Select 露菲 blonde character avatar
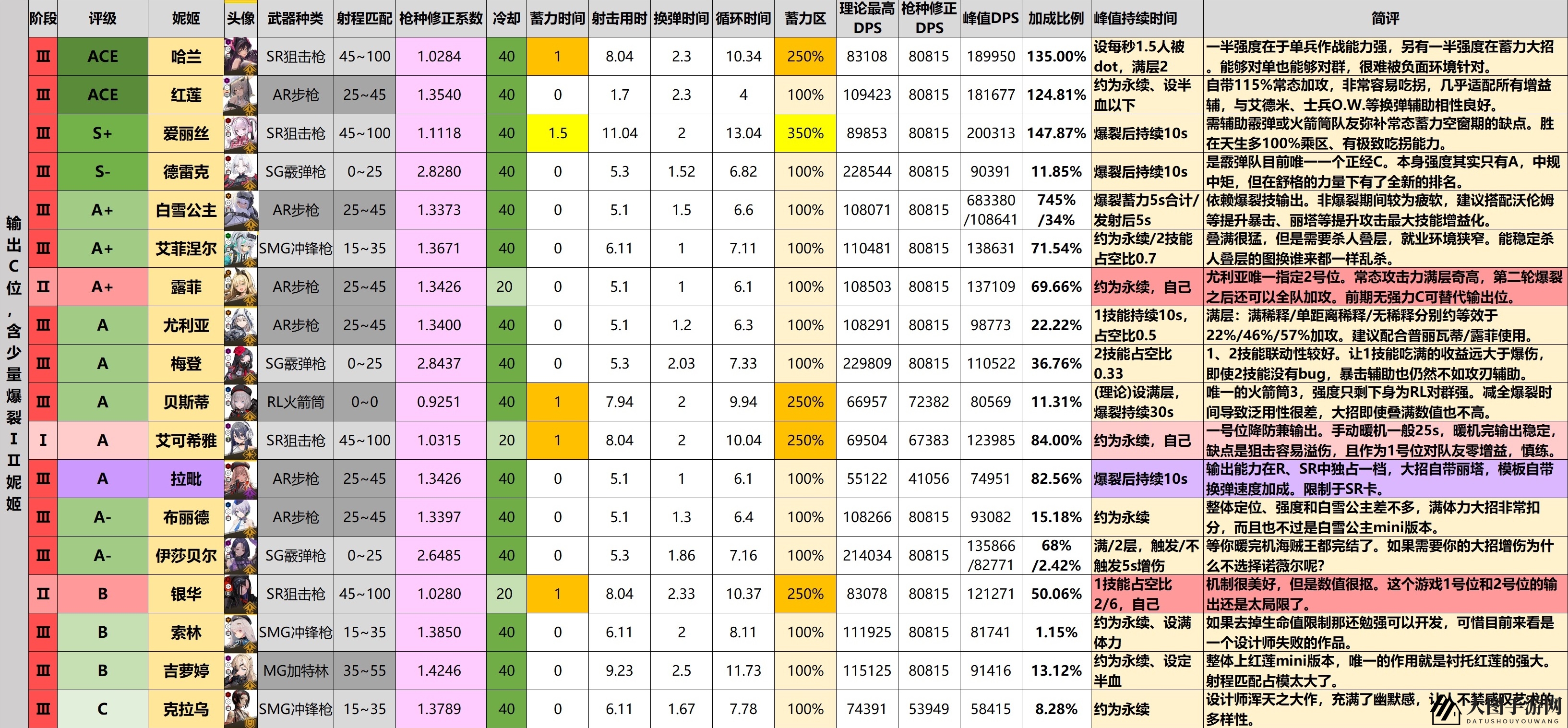Viewport: 1568px width, 728px height. (x=240, y=286)
